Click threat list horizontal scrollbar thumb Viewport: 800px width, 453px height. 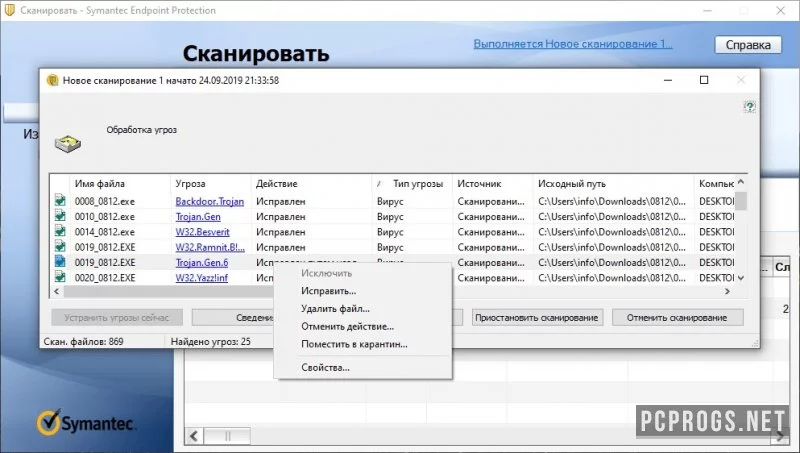coord(168,291)
